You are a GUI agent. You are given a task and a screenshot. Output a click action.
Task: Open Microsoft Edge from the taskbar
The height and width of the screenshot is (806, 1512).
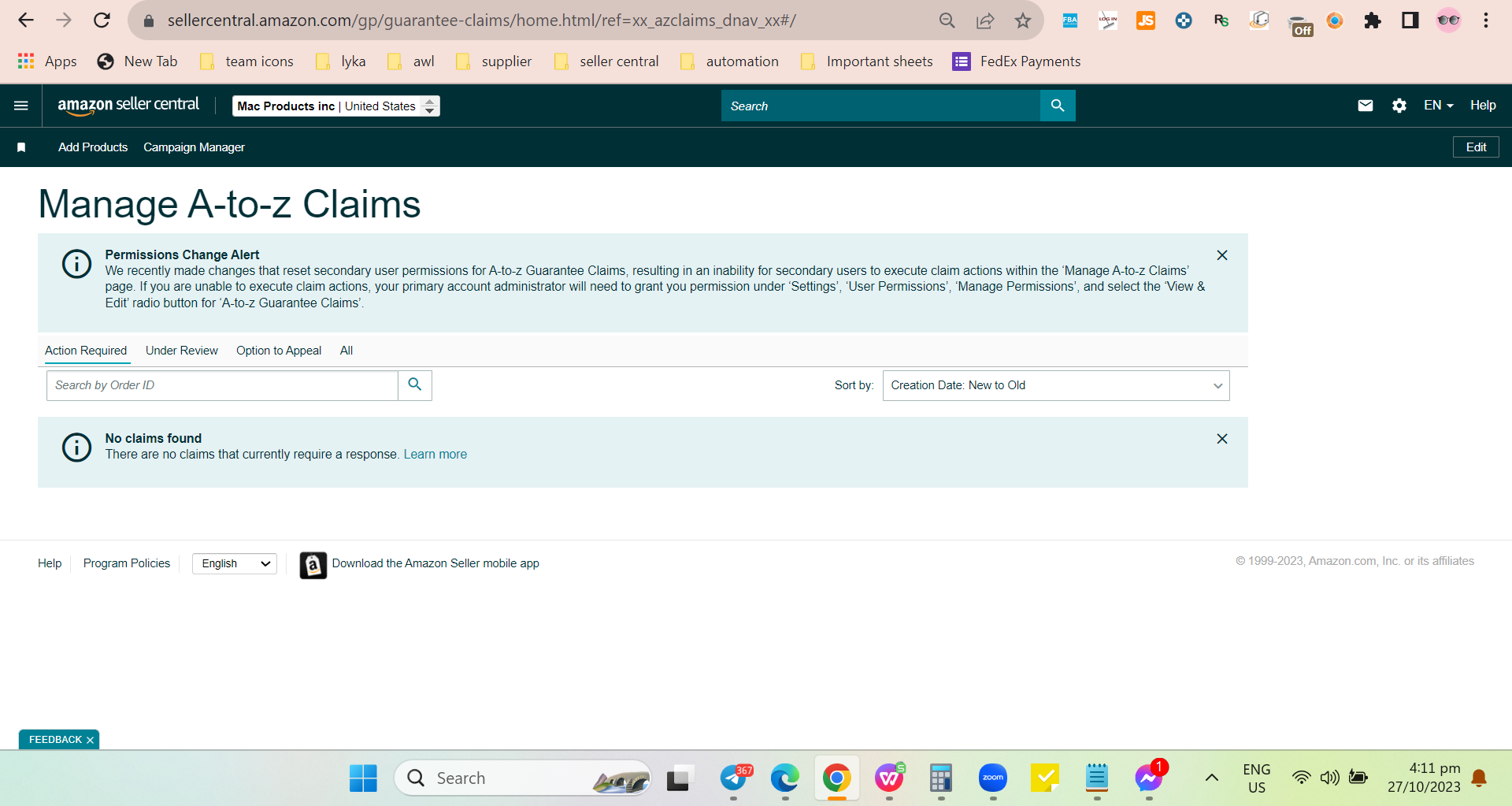point(785,778)
